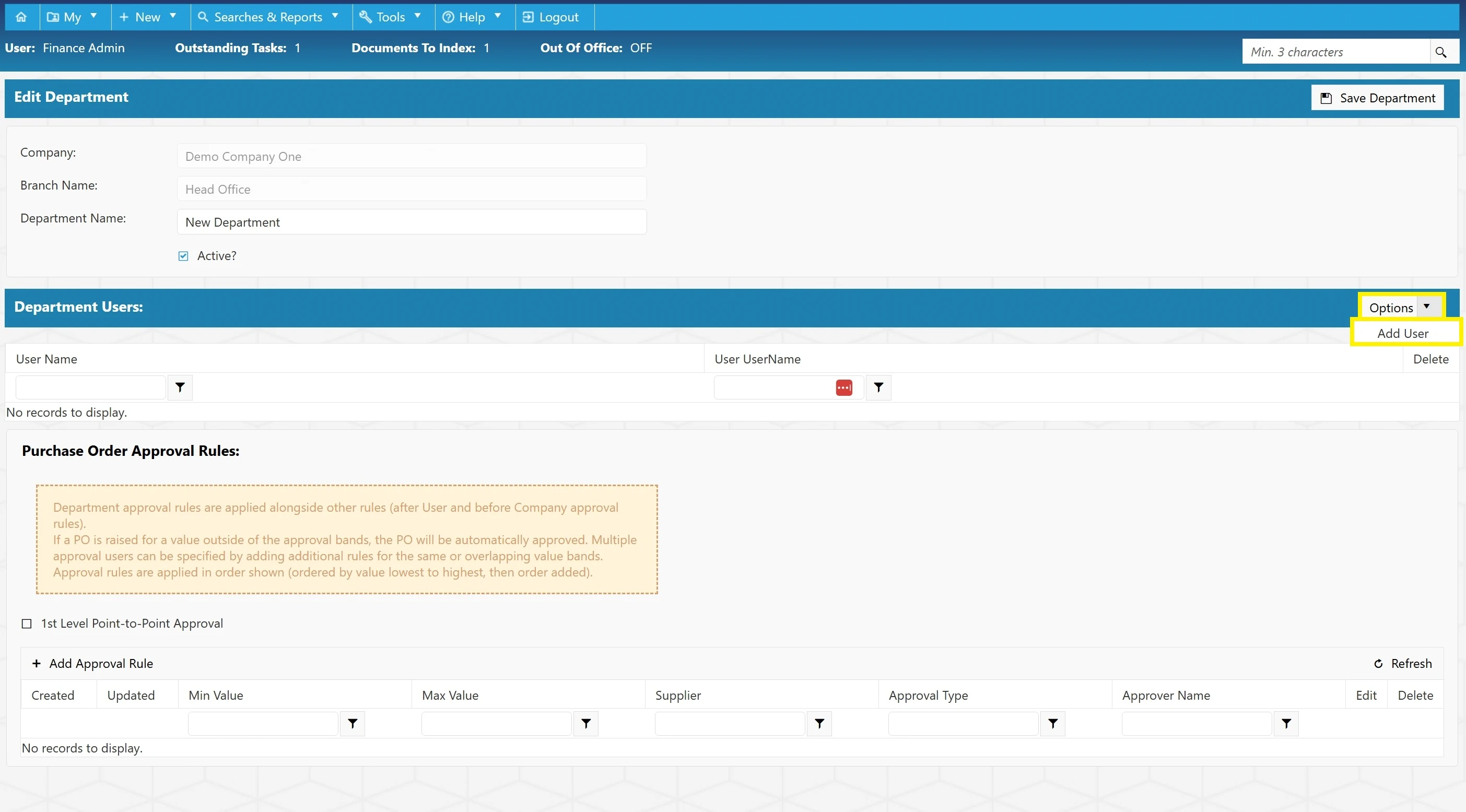
Task: Click the save disk icon
Action: pos(1326,98)
